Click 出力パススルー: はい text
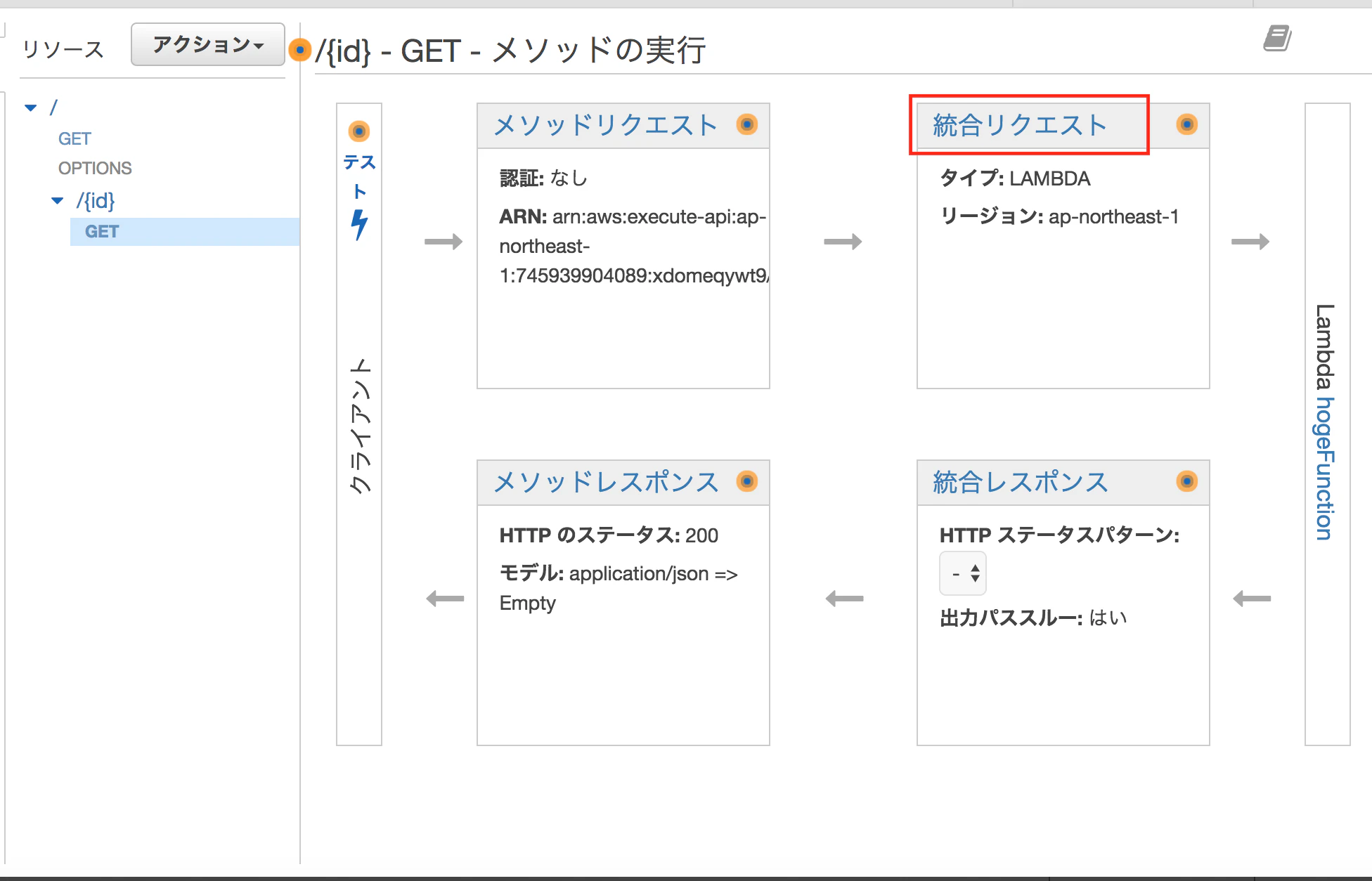 coord(1033,618)
